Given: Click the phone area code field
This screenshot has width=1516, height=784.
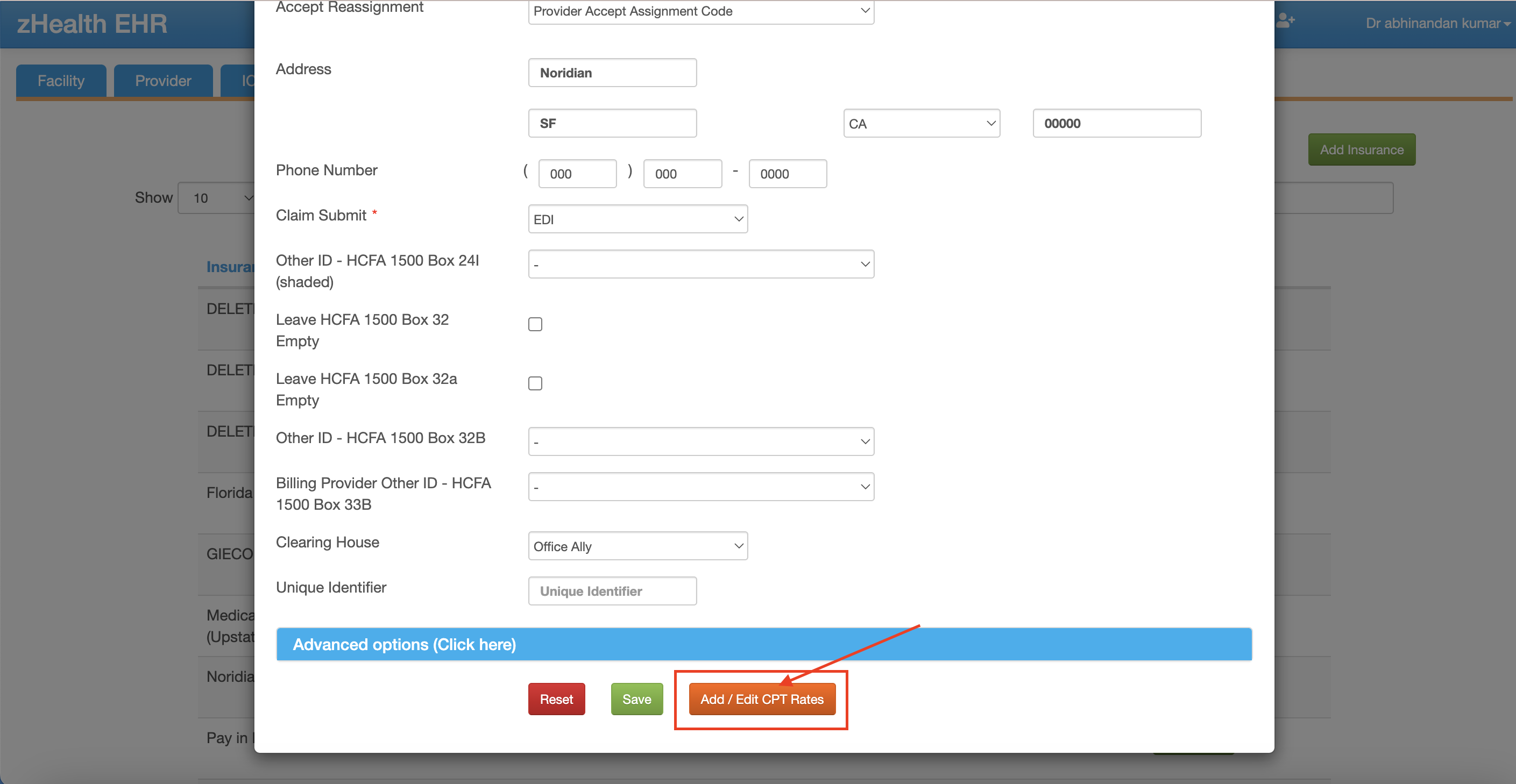Looking at the screenshot, I should pos(577,174).
